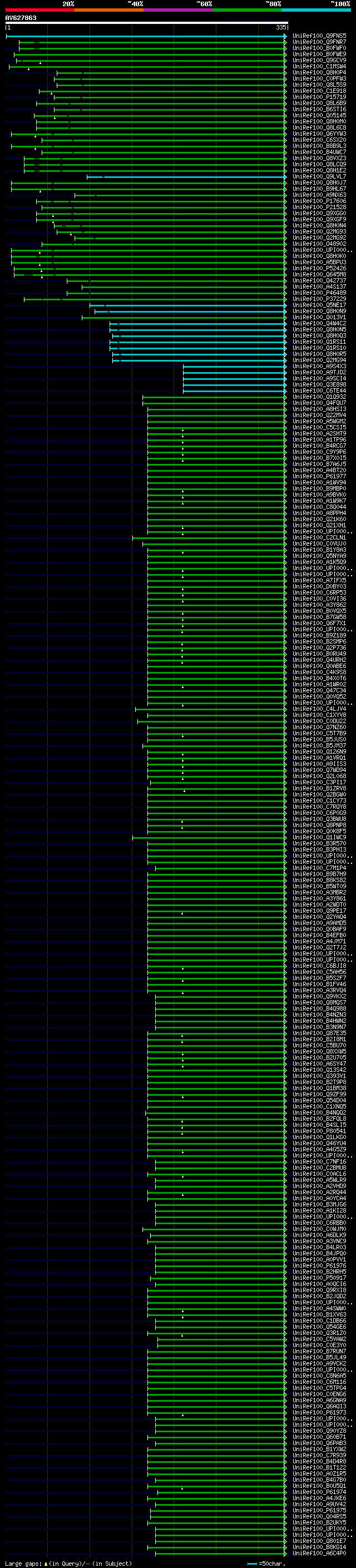356x1568 pixels.
Task: Click hit label UniRef100_Q5NE17
Action: click(x=319, y=305)
